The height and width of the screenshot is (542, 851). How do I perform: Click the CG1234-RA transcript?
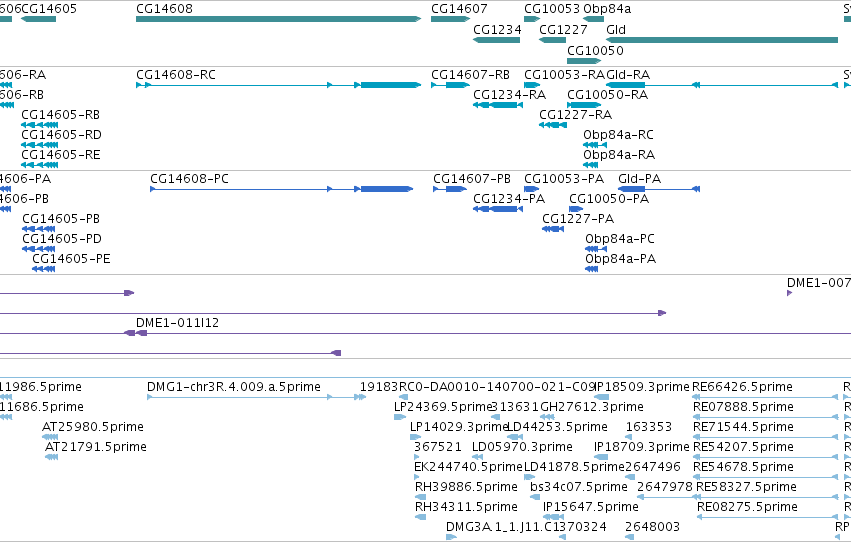point(498,105)
